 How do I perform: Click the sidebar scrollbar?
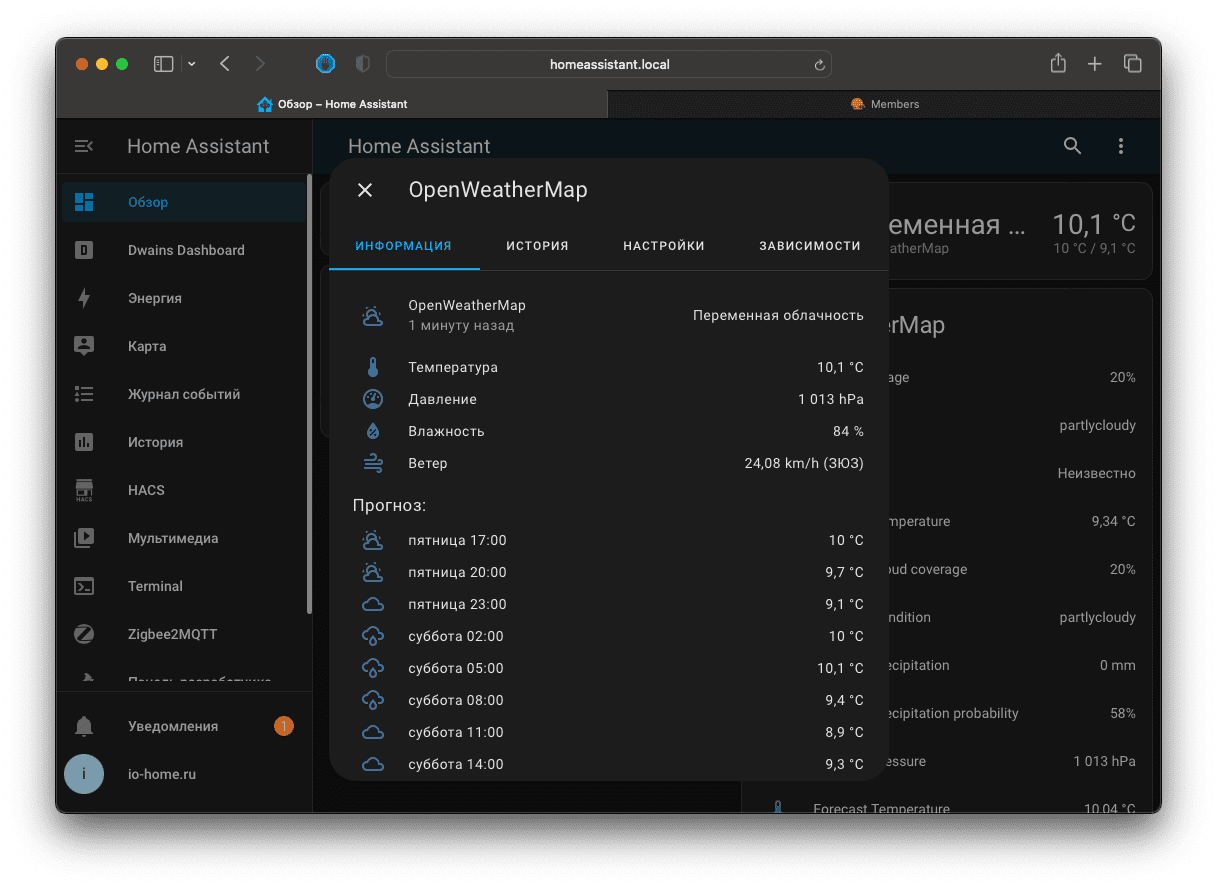click(309, 395)
